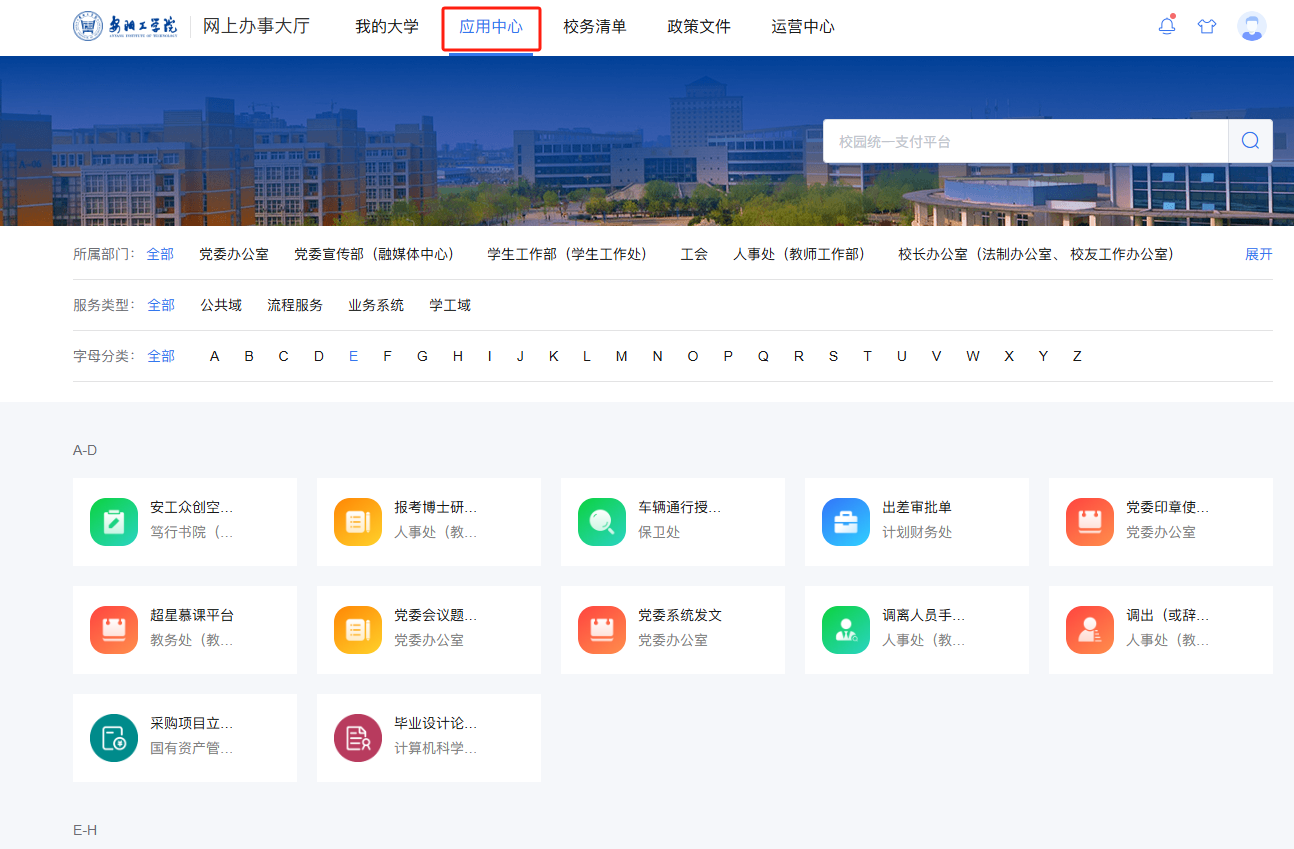Open the 采购项目立项 teal icon
Screen dimensions: 1294x849
(114, 738)
